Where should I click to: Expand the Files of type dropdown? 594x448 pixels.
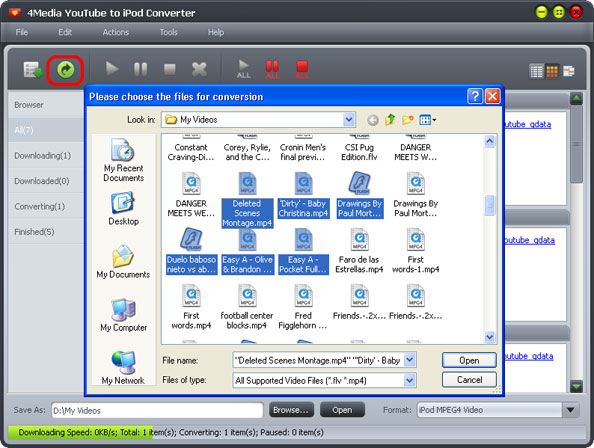tap(410, 380)
